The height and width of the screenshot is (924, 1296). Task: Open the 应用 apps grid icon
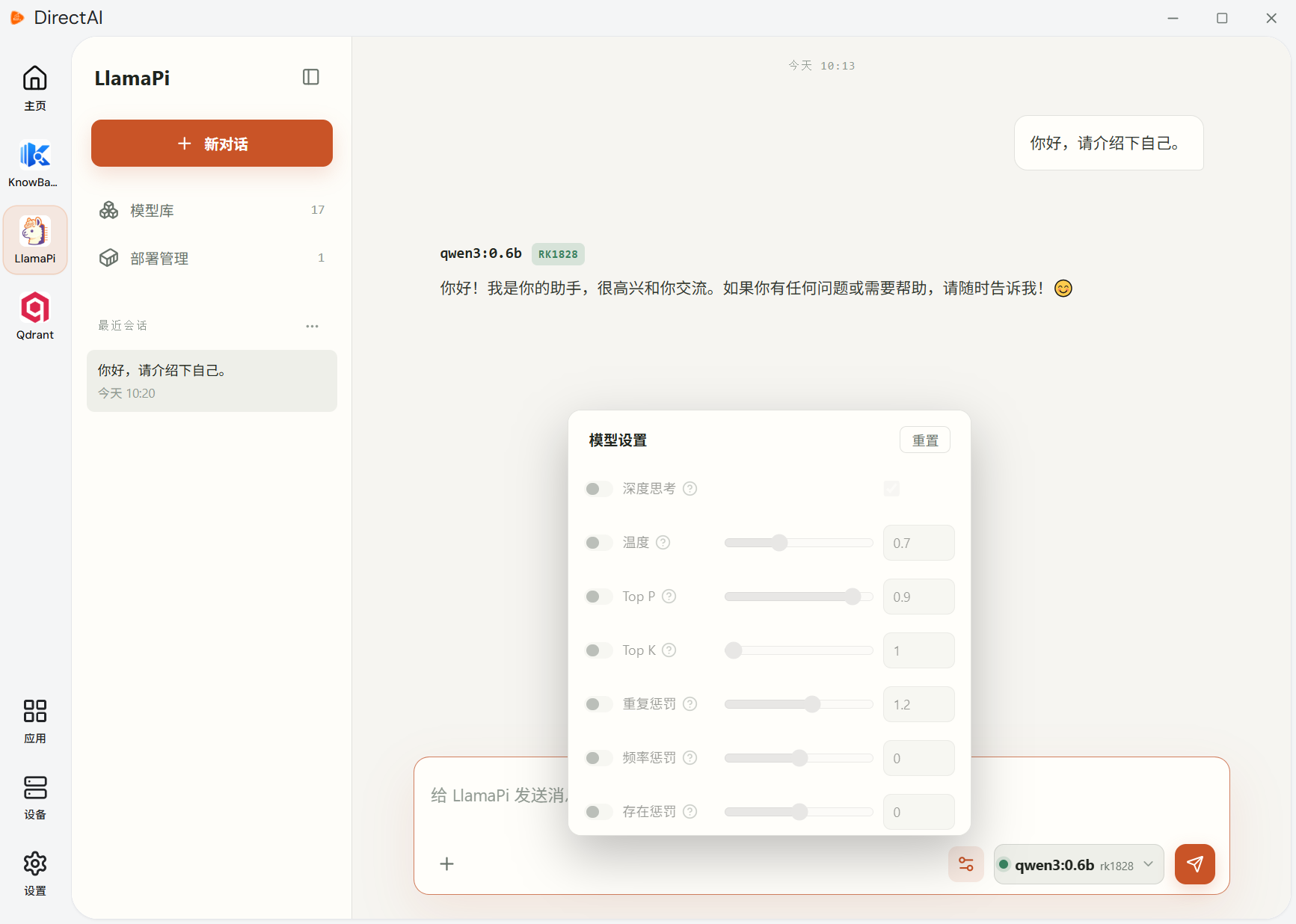pos(34,721)
